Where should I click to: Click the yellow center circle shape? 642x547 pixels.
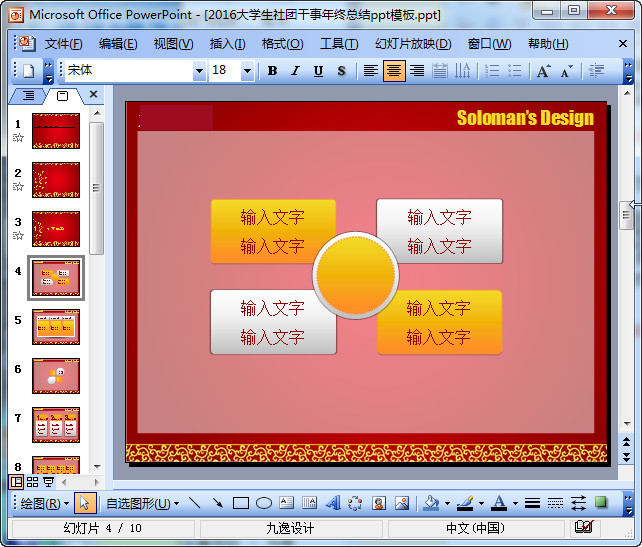pyautogui.click(x=356, y=276)
